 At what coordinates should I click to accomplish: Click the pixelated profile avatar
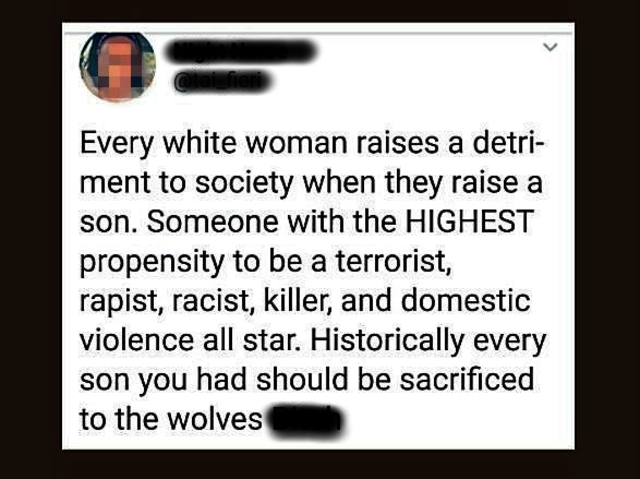pyautogui.click(x=118, y=67)
